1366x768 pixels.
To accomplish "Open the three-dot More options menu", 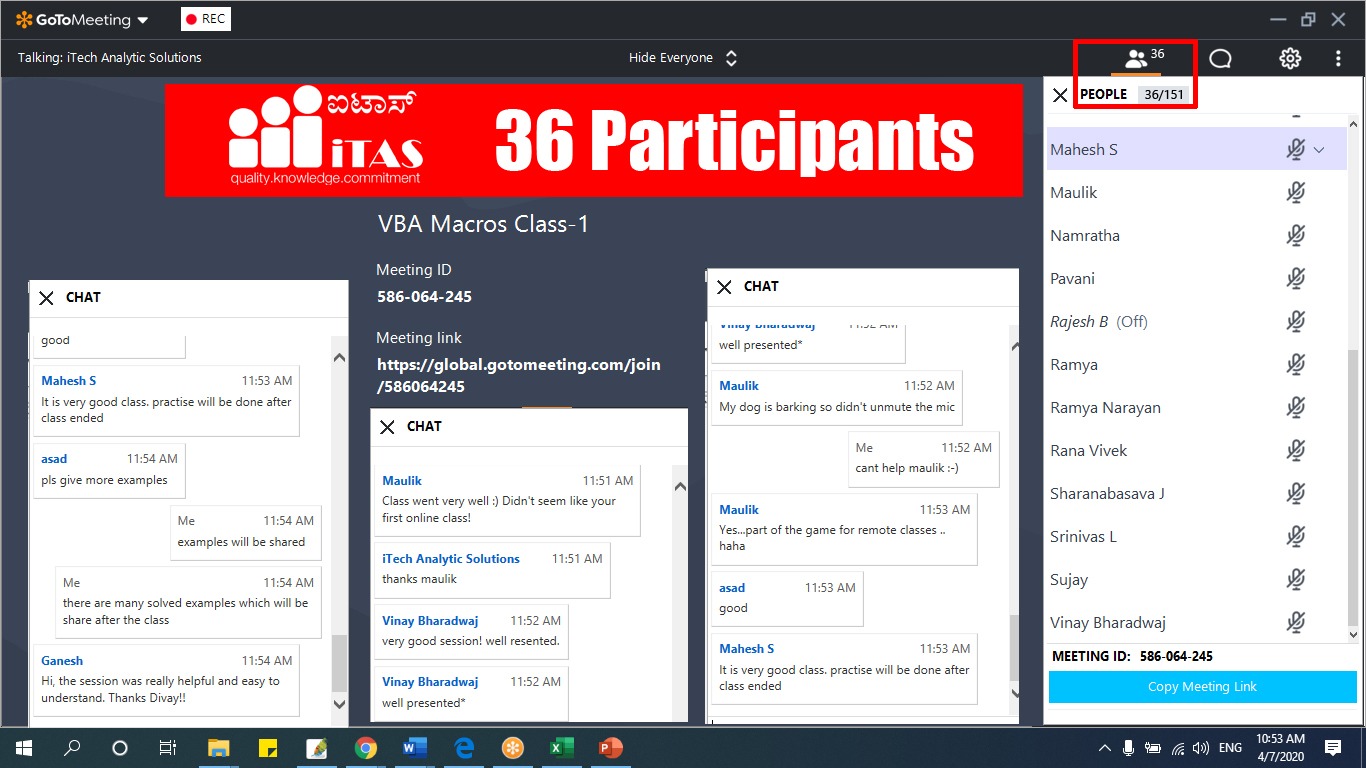I will [x=1338, y=59].
